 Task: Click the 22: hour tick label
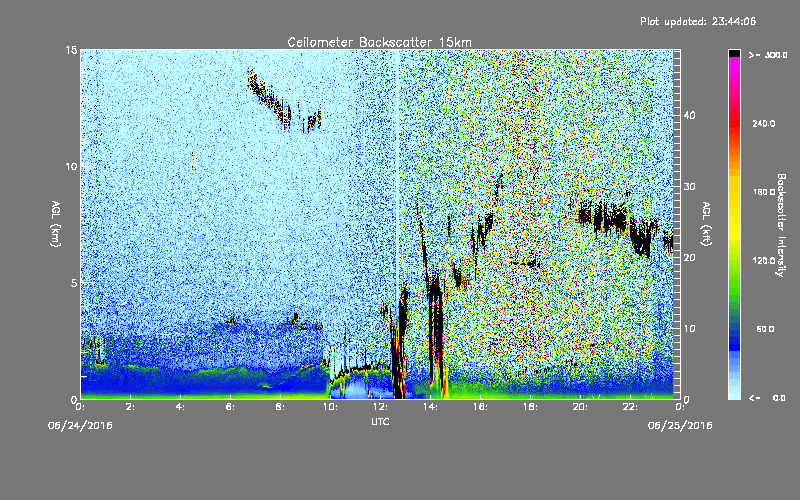pos(630,407)
